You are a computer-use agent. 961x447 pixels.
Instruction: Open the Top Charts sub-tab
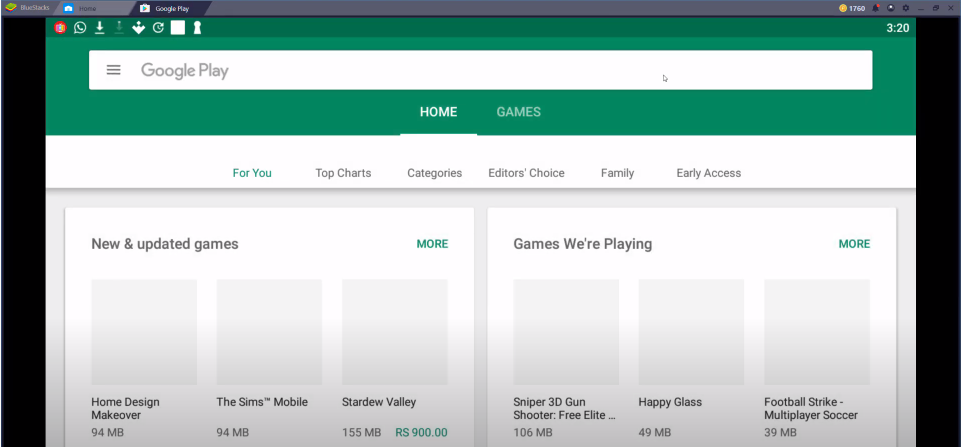tap(343, 173)
